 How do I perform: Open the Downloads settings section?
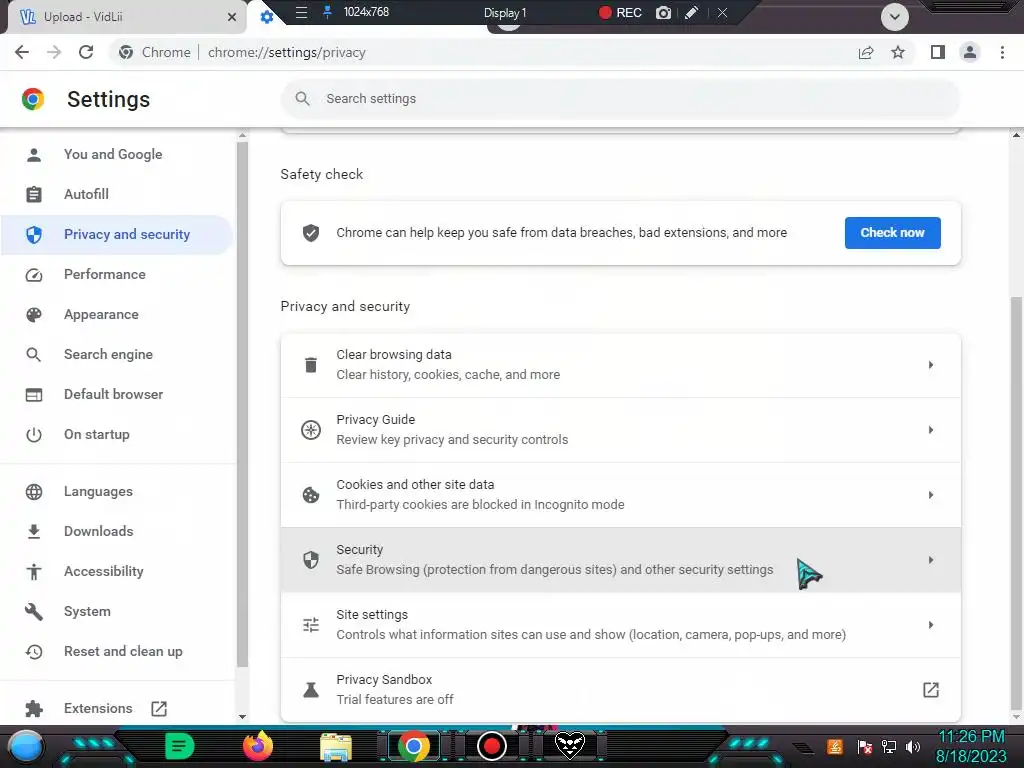(x=116, y=532)
